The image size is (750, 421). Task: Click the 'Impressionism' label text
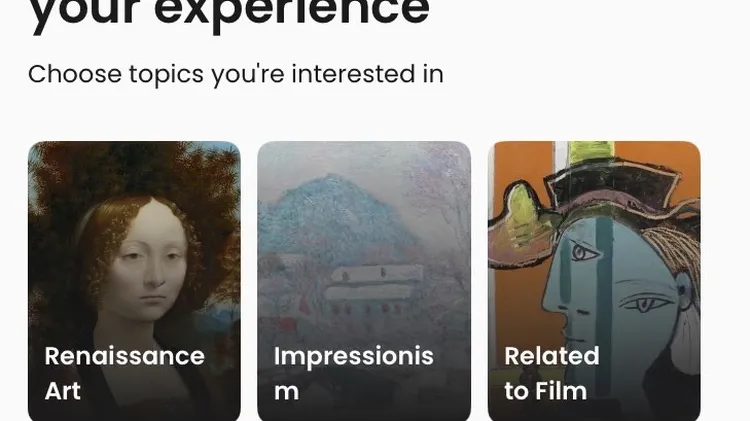click(x=353, y=373)
